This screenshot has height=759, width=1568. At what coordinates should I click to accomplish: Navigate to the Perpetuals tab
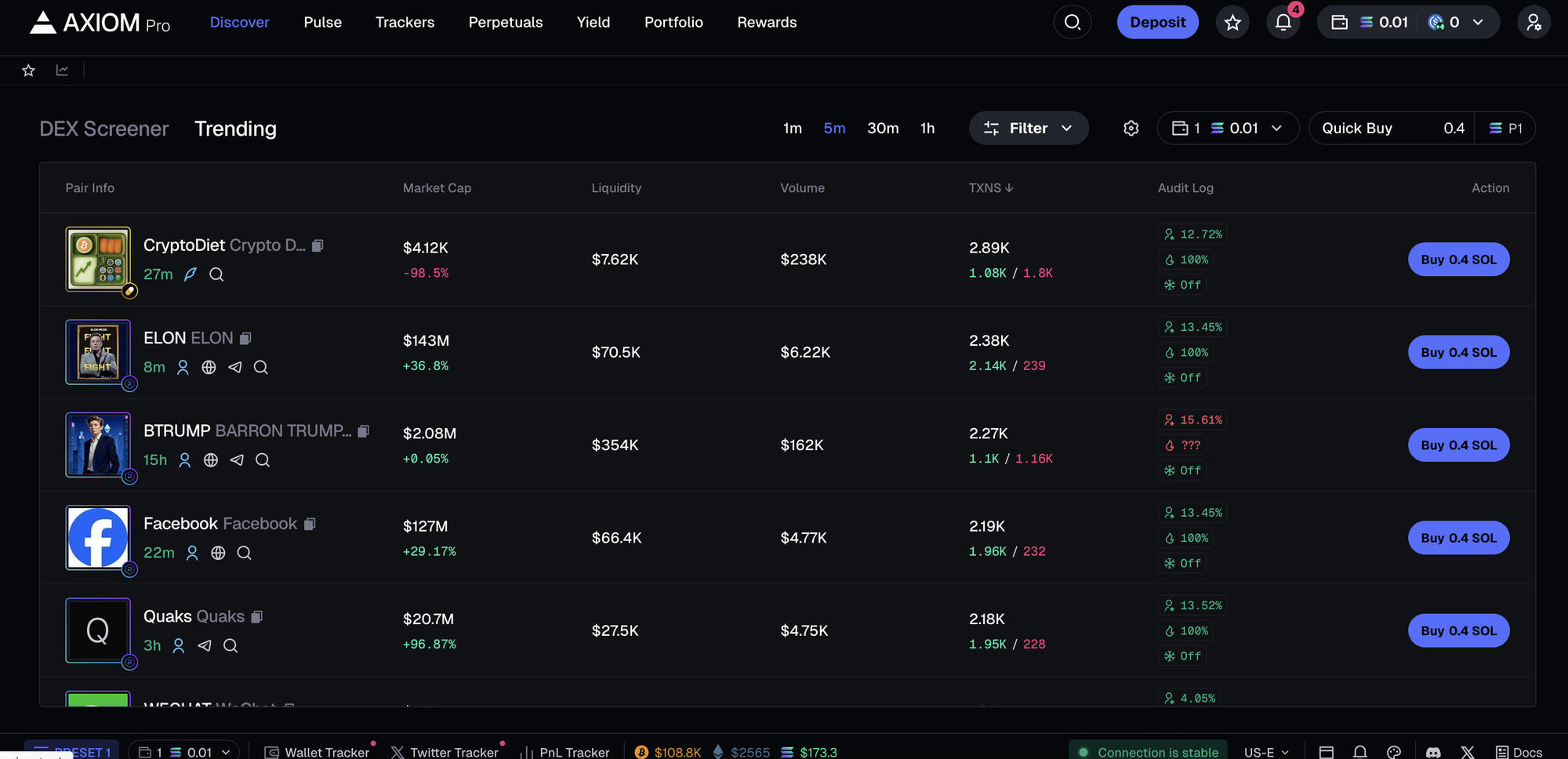coord(505,22)
